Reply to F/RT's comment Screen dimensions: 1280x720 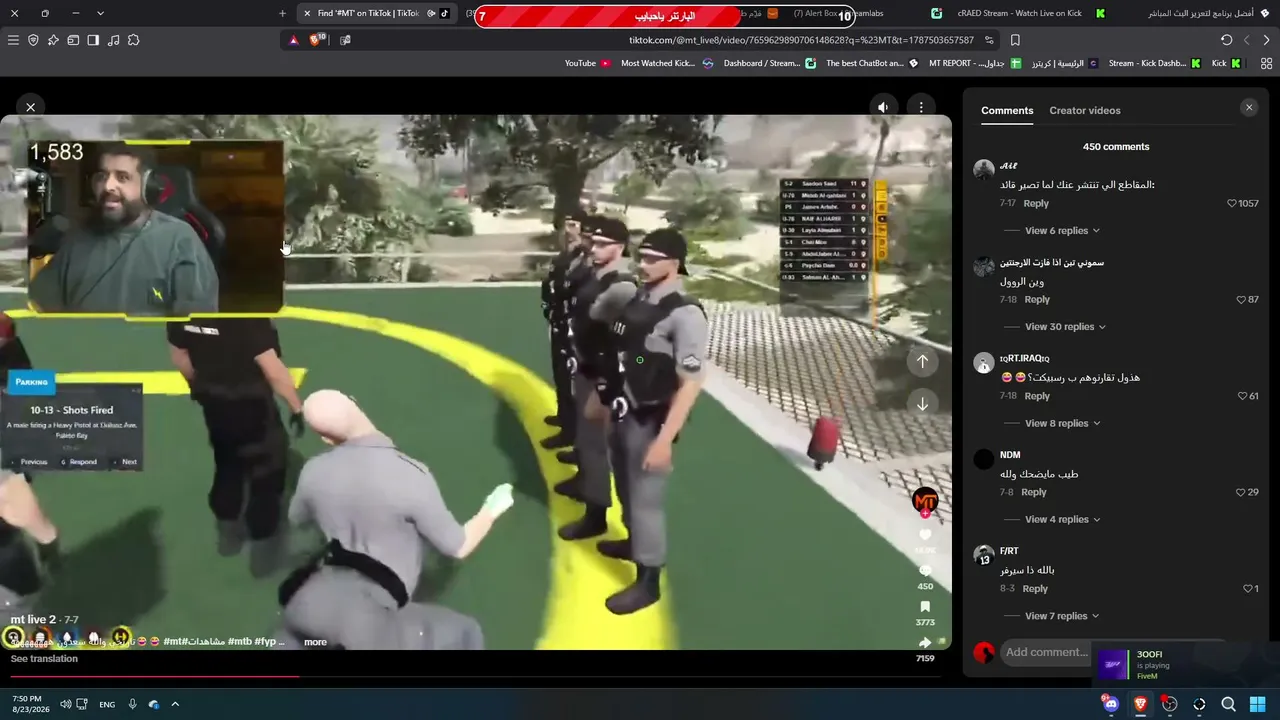tap(1035, 589)
